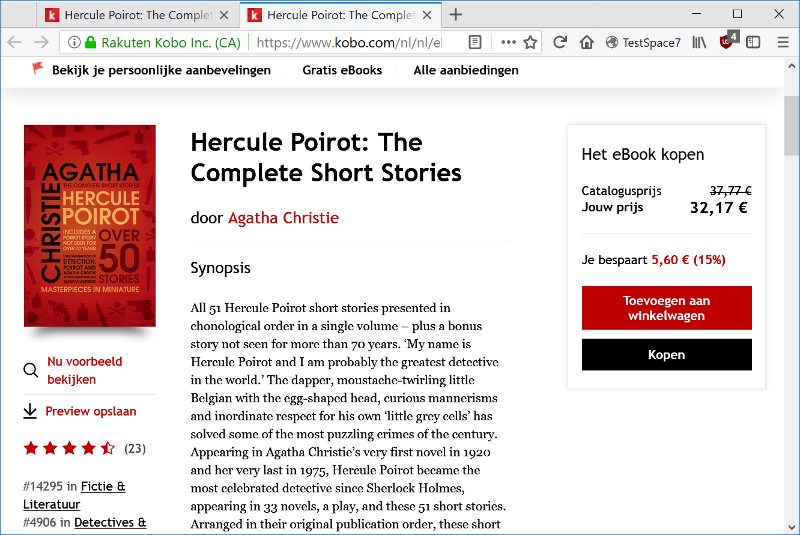Click the 32,17 € price
This screenshot has width=800, height=535.
click(x=719, y=208)
